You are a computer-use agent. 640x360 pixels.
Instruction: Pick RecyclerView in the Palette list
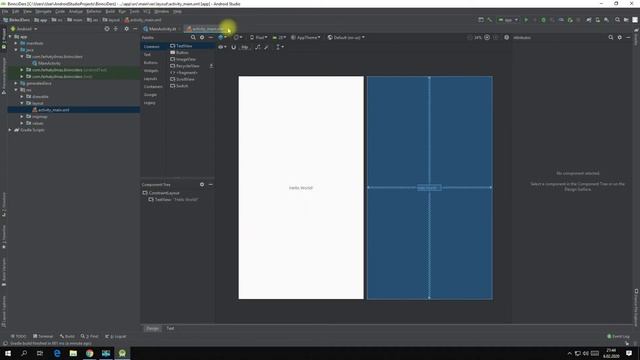point(184,66)
